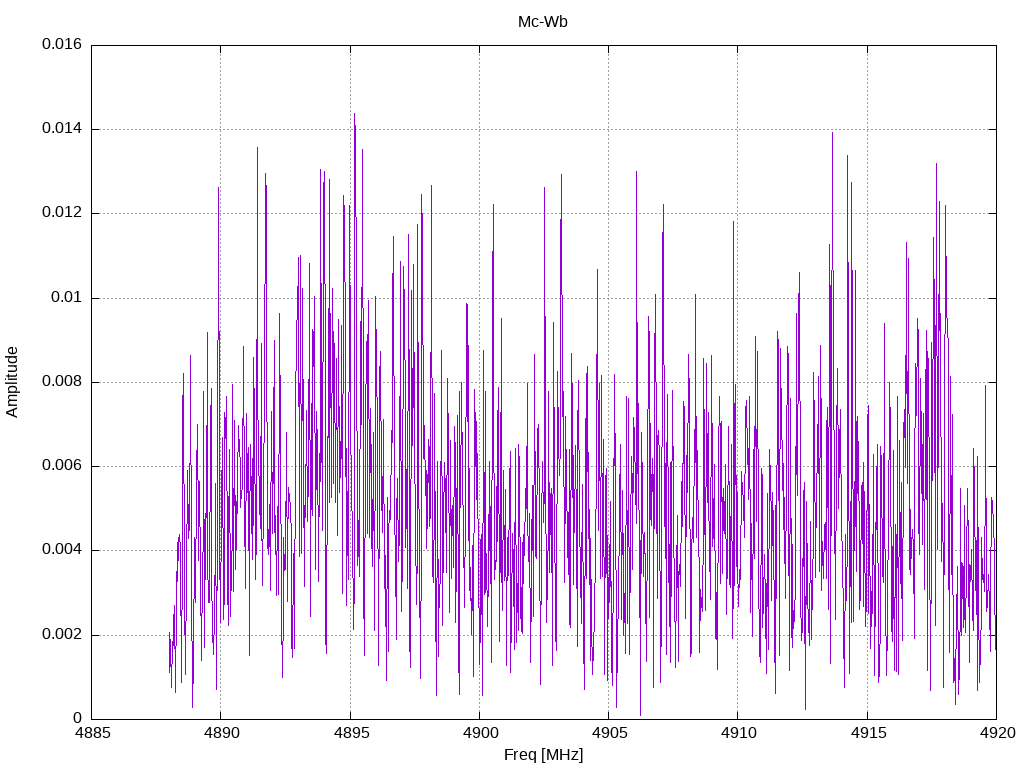This screenshot has height=768, width=1024.
Task: Click the 0.008 y-axis tick label
Action: pos(62,382)
